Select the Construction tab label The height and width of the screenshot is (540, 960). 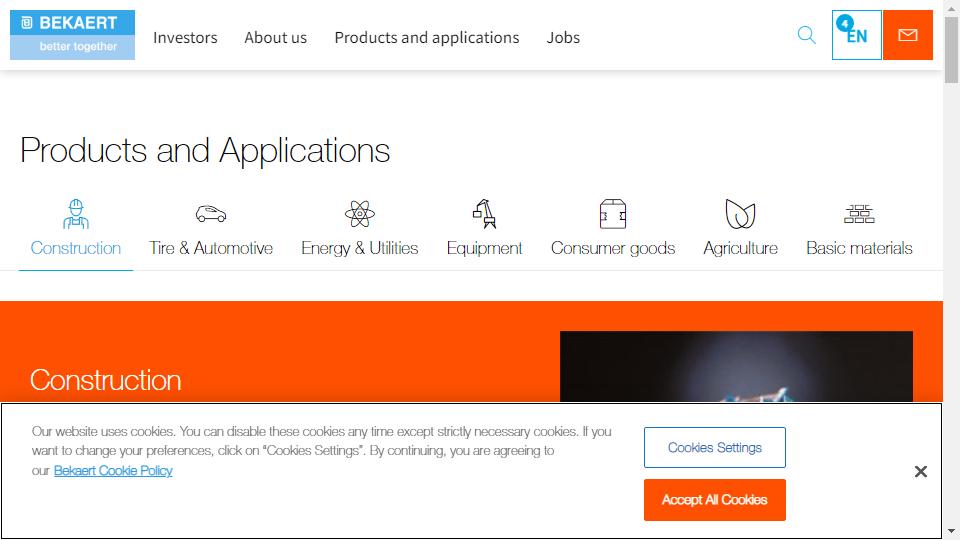point(76,248)
